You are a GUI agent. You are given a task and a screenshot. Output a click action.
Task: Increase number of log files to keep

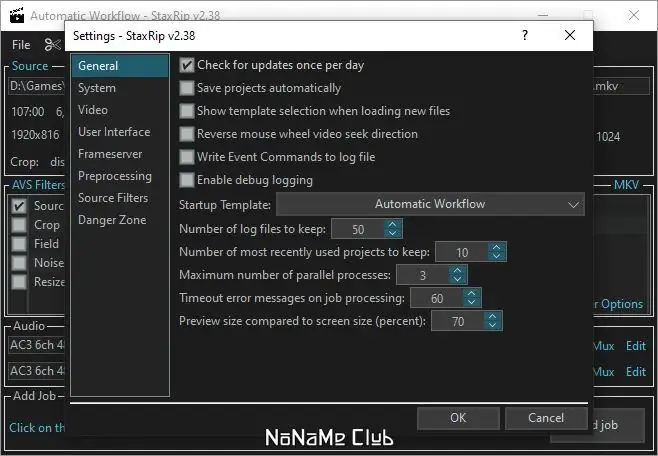392,224
